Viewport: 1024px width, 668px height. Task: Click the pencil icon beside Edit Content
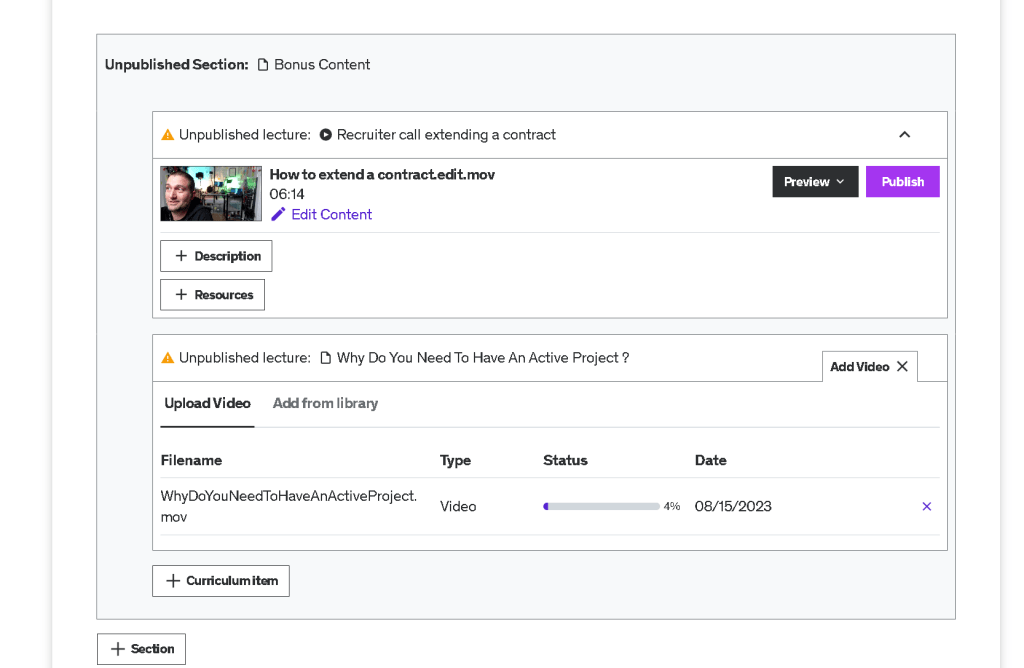278,214
